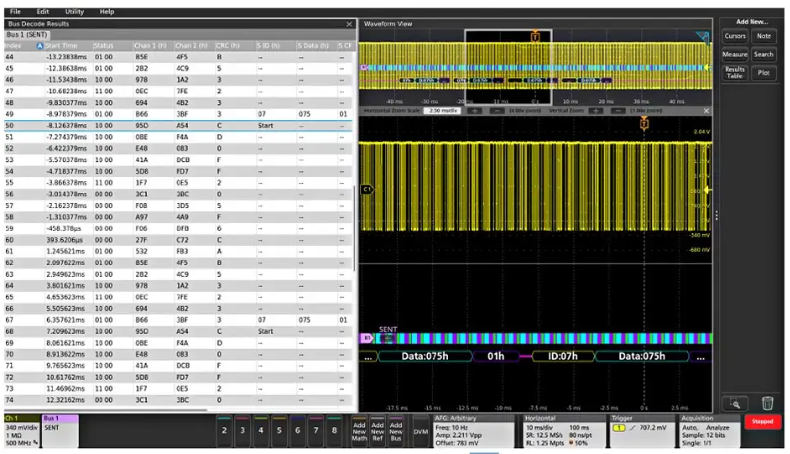The height and width of the screenshot is (454, 790).
Task: Click the Horizontal Zoom Scale value field
Action: 442,110
